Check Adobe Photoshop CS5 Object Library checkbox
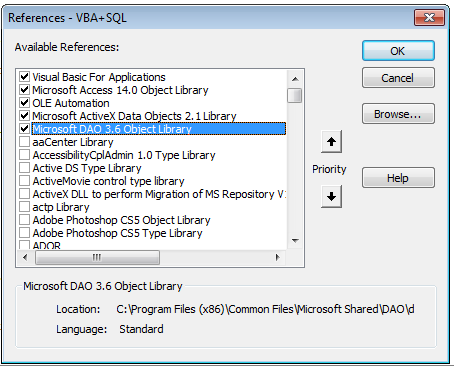454x367 pixels. pos(24,220)
